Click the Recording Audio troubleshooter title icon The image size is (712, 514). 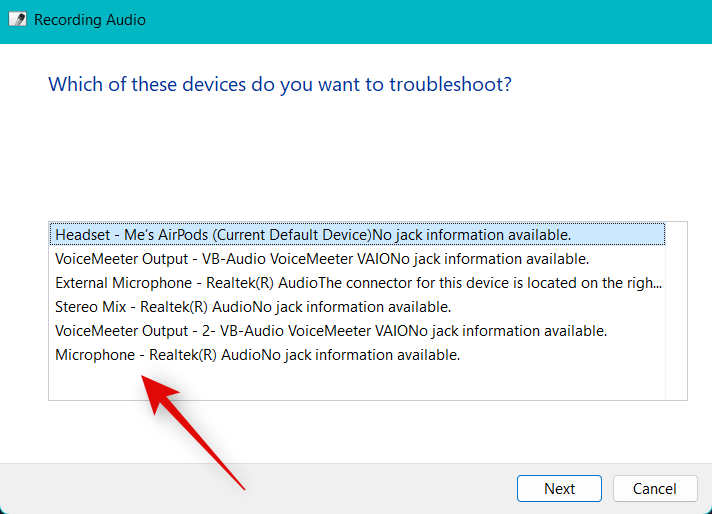coord(17,19)
